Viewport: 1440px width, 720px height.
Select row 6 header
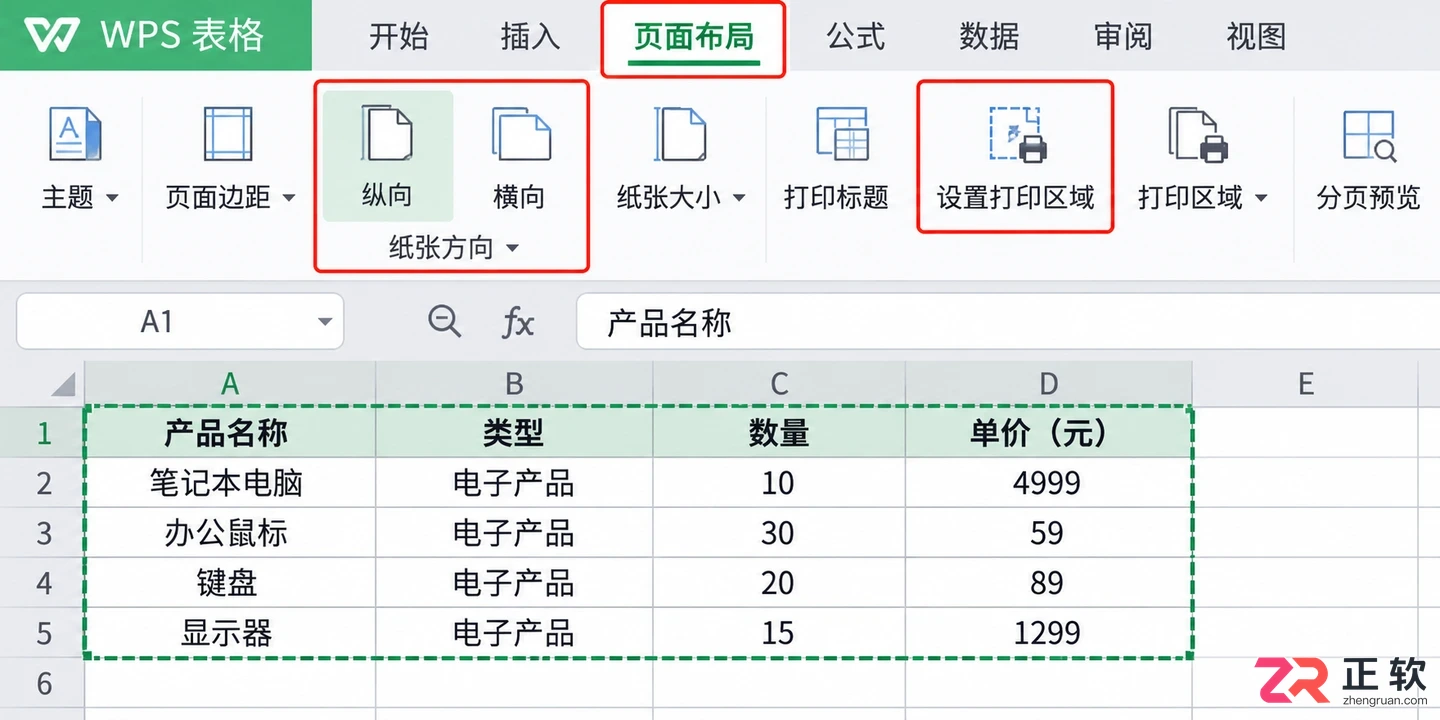coord(43,683)
